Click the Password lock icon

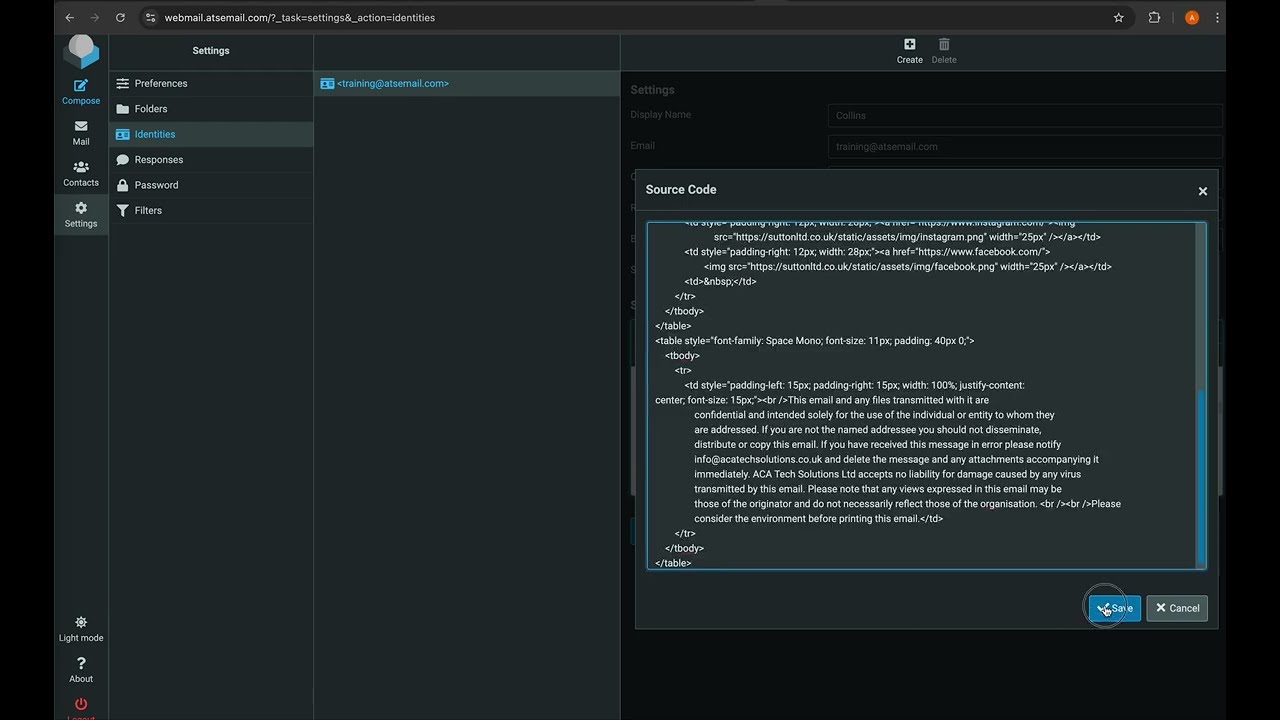[x=123, y=185]
